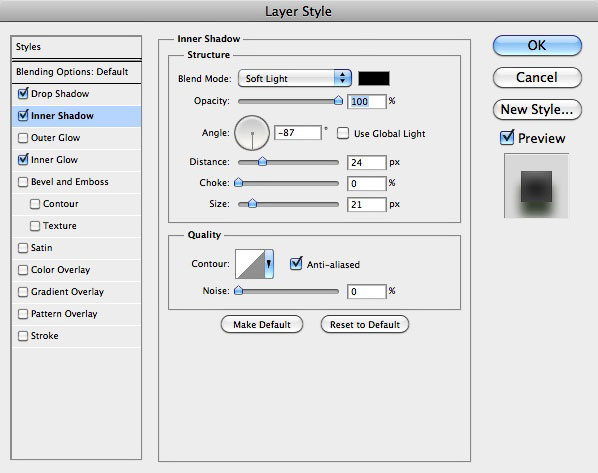This screenshot has height=473, width=598.
Task: Uncheck the Preview checkbox
Action: pyautogui.click(x=507, y=137)
